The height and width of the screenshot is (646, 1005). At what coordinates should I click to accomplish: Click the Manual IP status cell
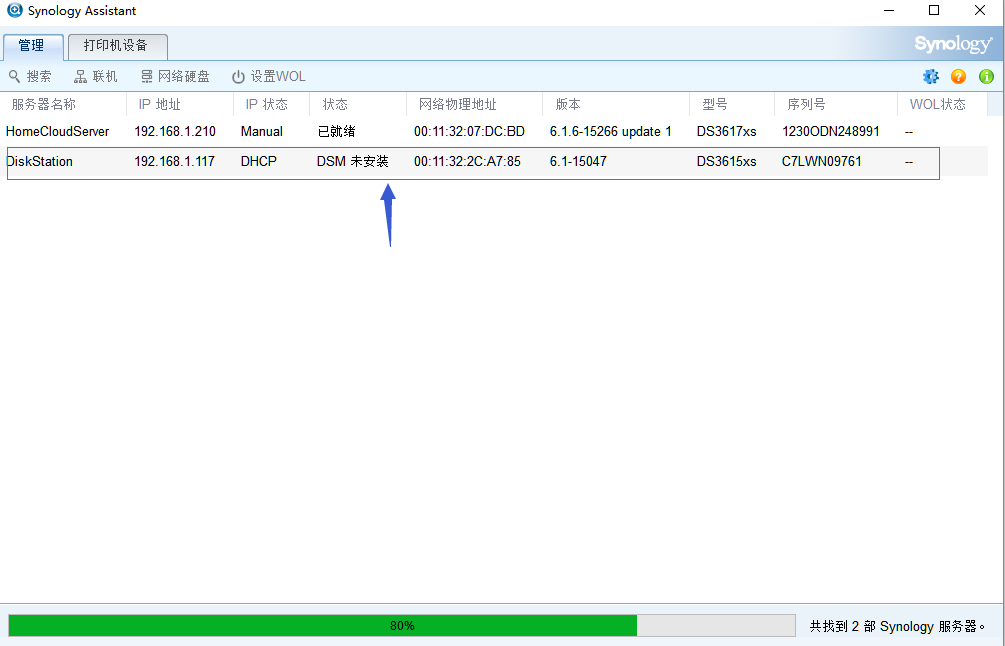coord(262,131)
